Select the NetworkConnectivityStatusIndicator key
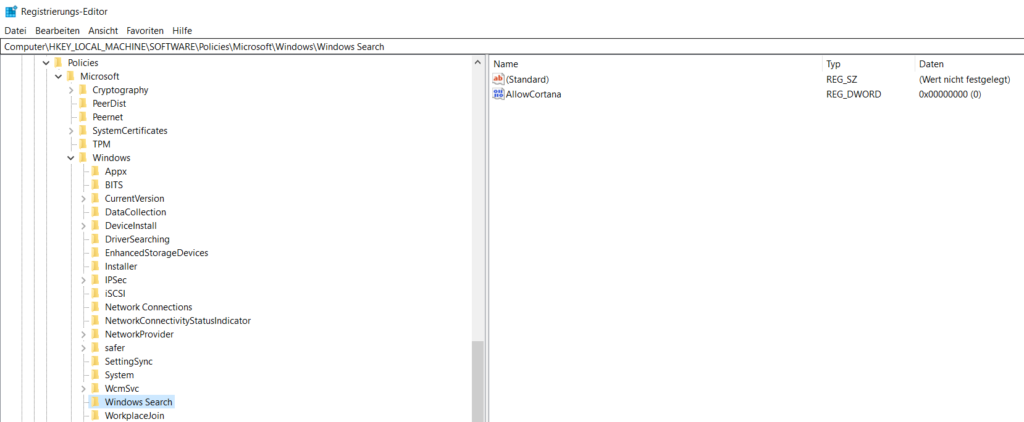 178,321
